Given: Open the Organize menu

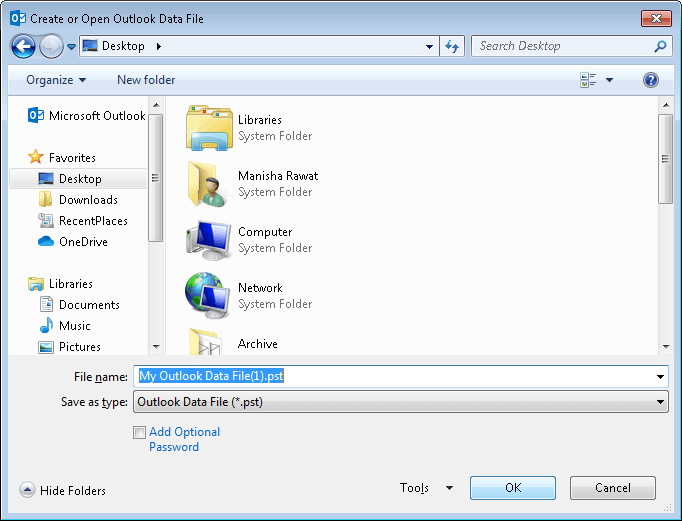Looking at the screenshot, I should coord(56,80).
